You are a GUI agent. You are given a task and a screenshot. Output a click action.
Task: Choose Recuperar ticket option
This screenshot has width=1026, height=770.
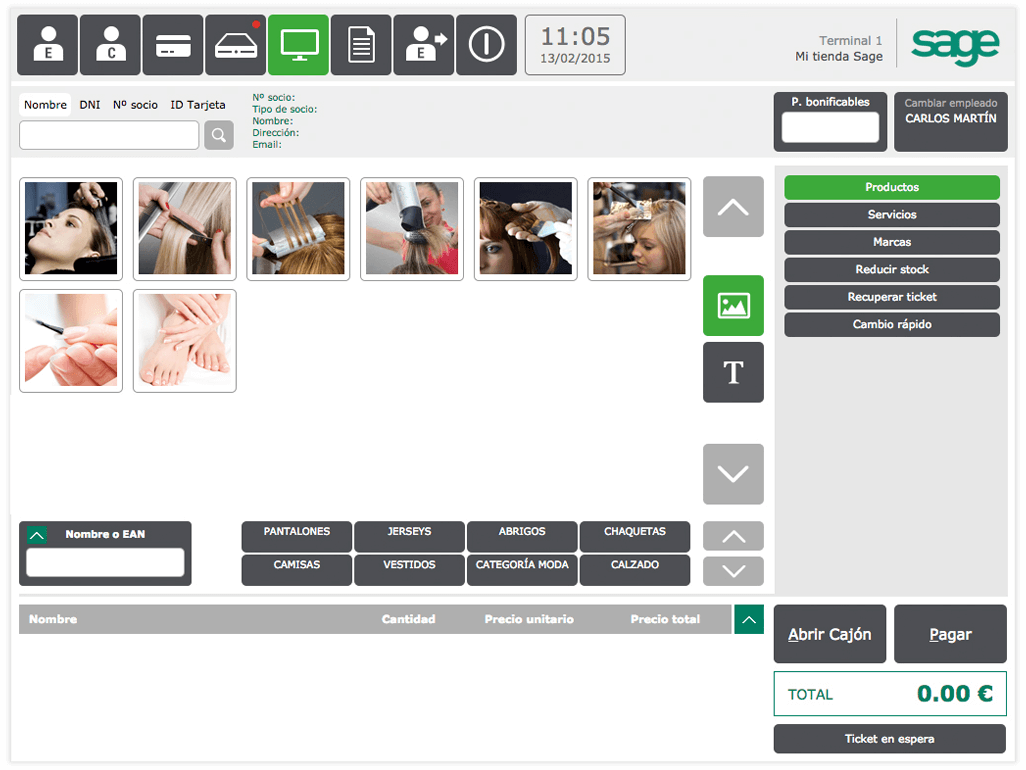[892, 297]
